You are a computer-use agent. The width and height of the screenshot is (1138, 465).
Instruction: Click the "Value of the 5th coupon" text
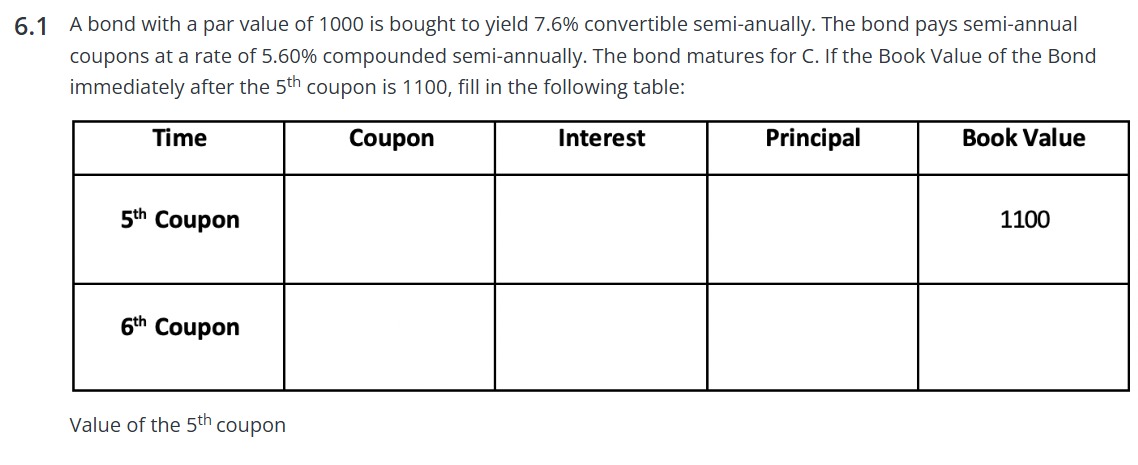point(177,425)
